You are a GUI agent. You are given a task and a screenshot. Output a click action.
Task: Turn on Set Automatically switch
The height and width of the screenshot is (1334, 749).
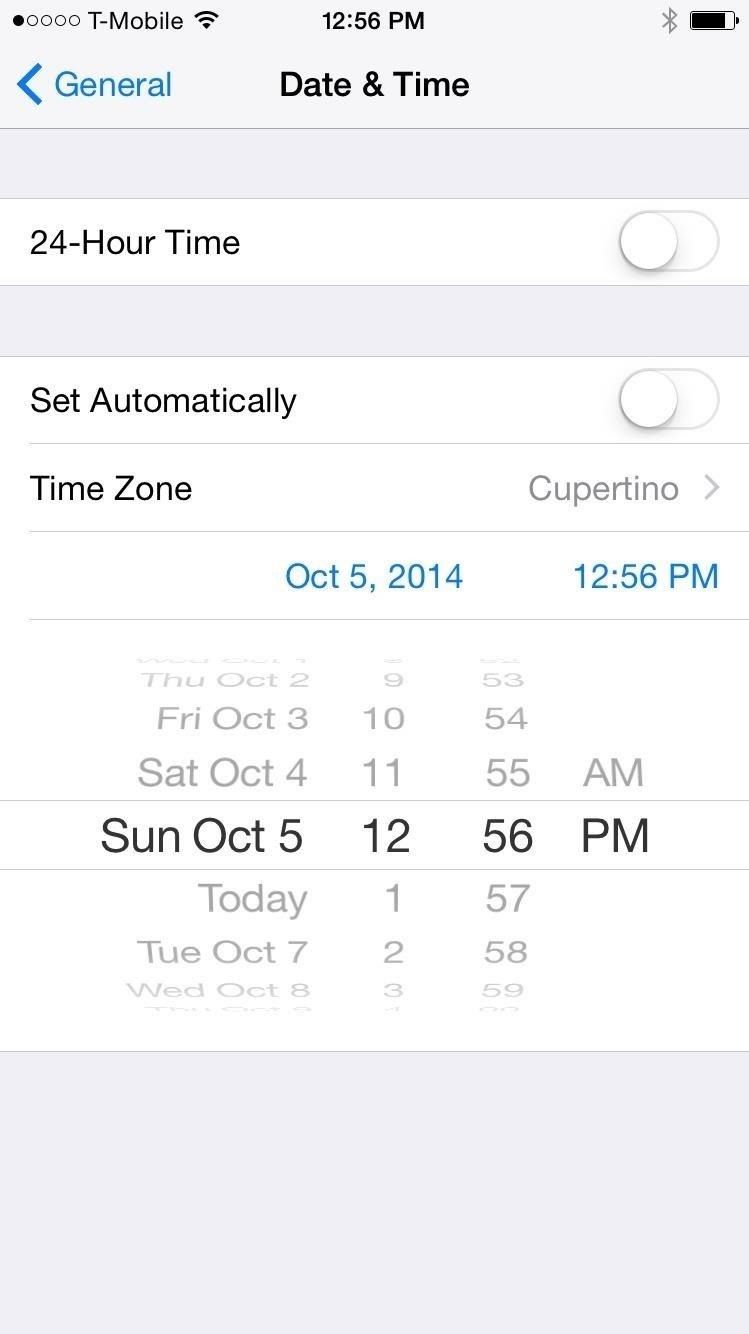[x=668, y=400]
